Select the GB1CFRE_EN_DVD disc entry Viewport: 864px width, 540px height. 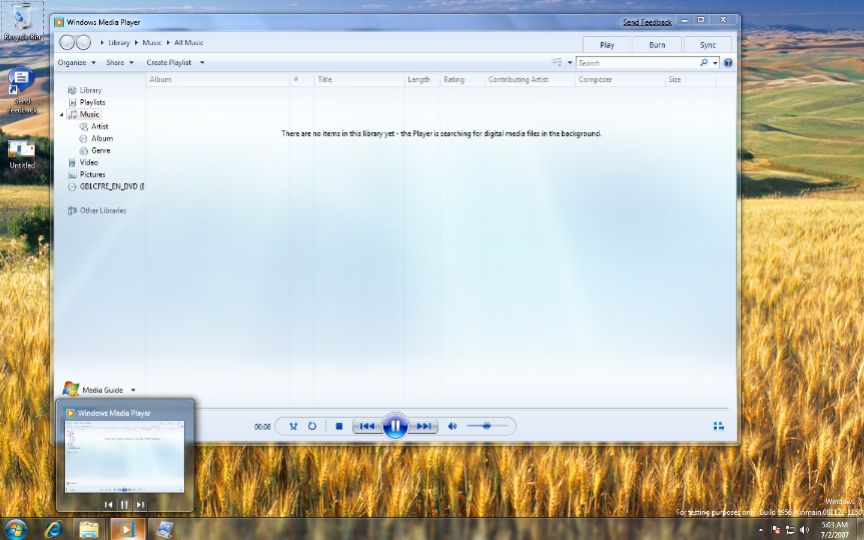click(x=111, y=187)
